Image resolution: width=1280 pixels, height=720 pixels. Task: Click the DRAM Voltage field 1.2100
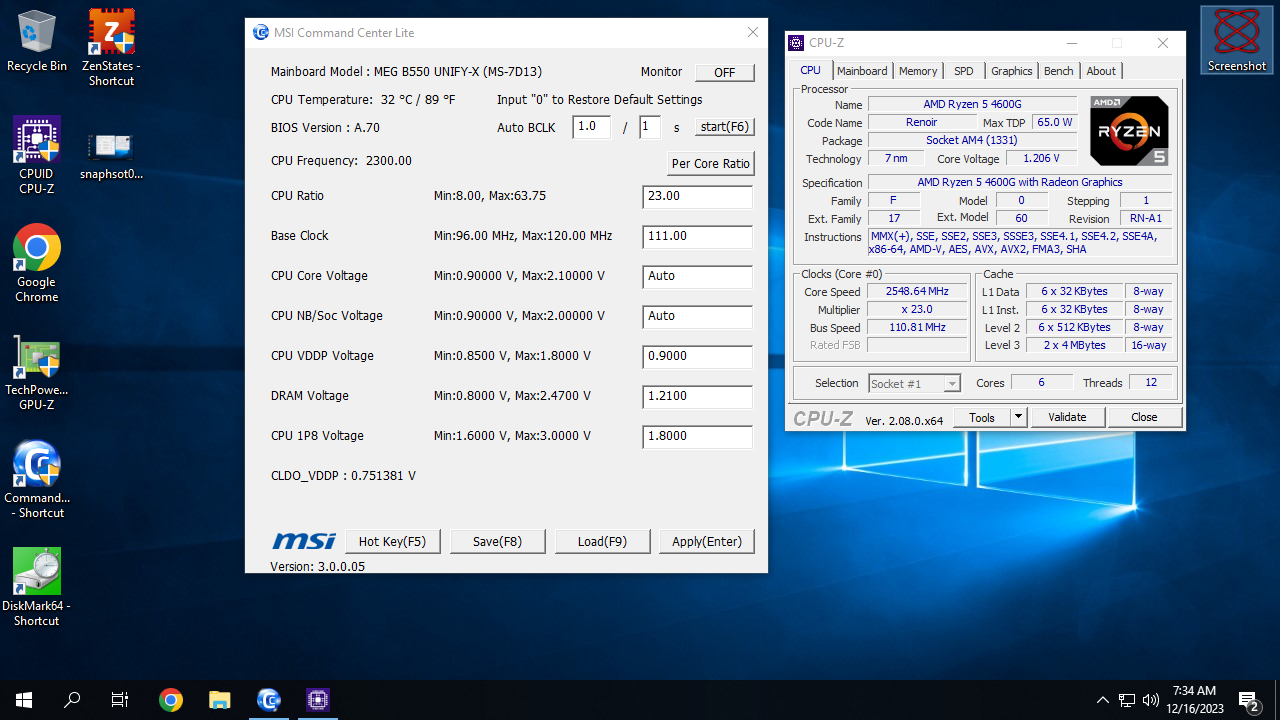tap(697, 397)
